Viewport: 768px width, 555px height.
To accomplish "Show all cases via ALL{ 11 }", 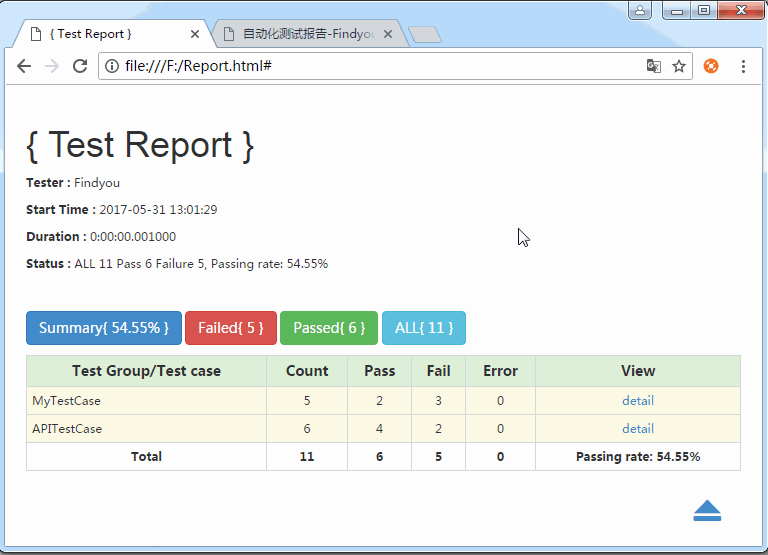I will (424, 328).
